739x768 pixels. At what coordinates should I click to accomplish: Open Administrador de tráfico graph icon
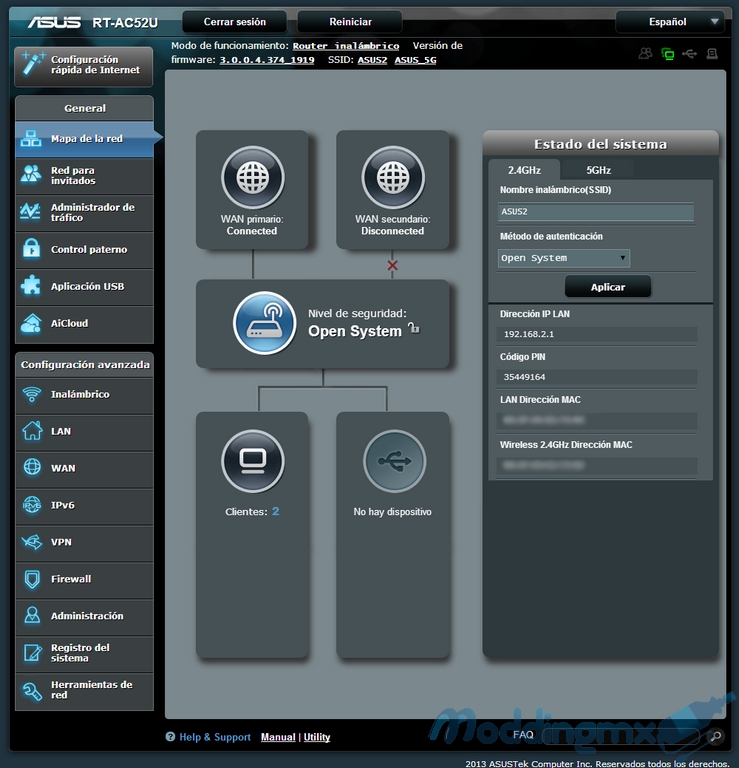click(x=30, y=212)
